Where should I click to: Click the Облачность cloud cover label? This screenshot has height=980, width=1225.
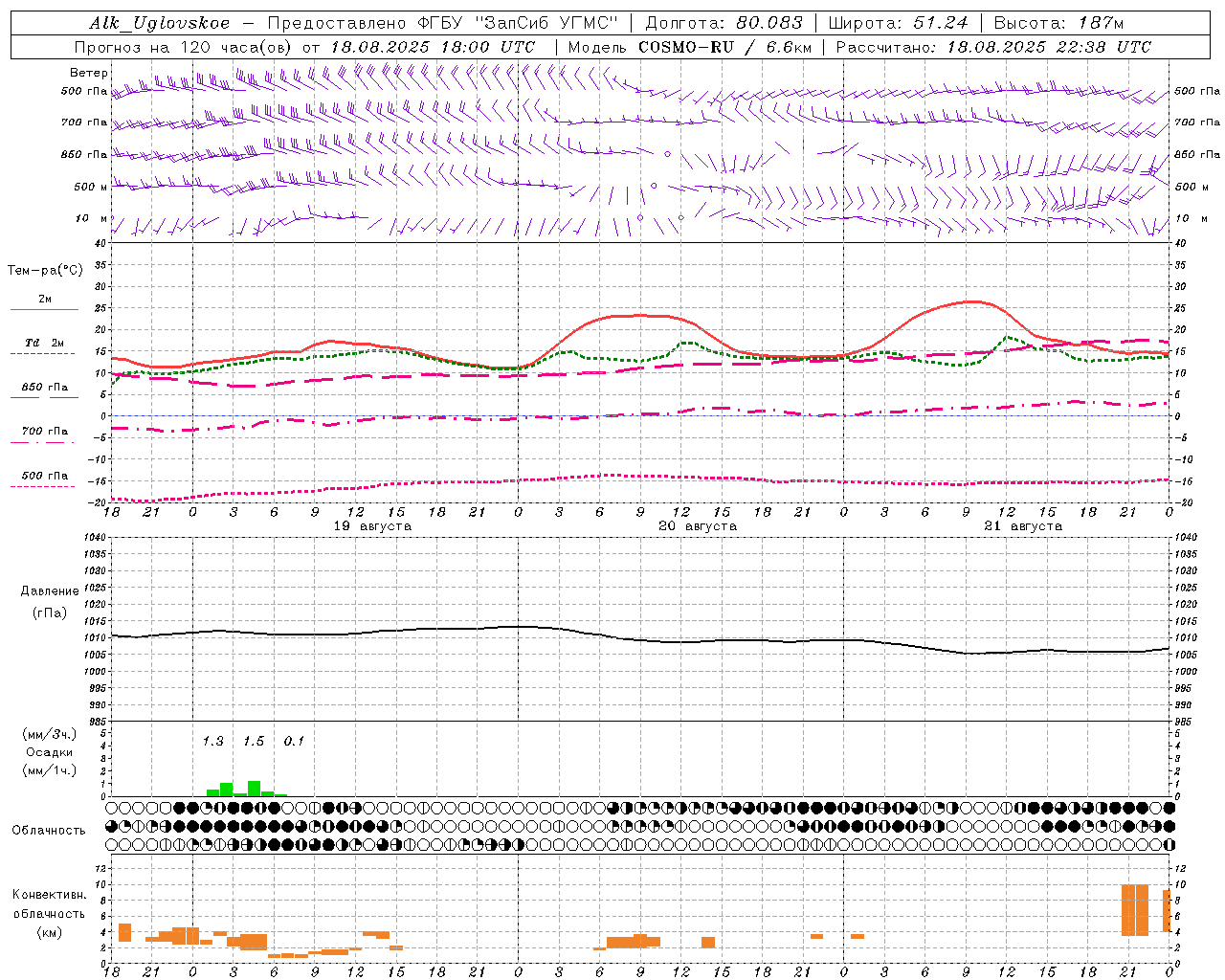[x=49, y=831]
